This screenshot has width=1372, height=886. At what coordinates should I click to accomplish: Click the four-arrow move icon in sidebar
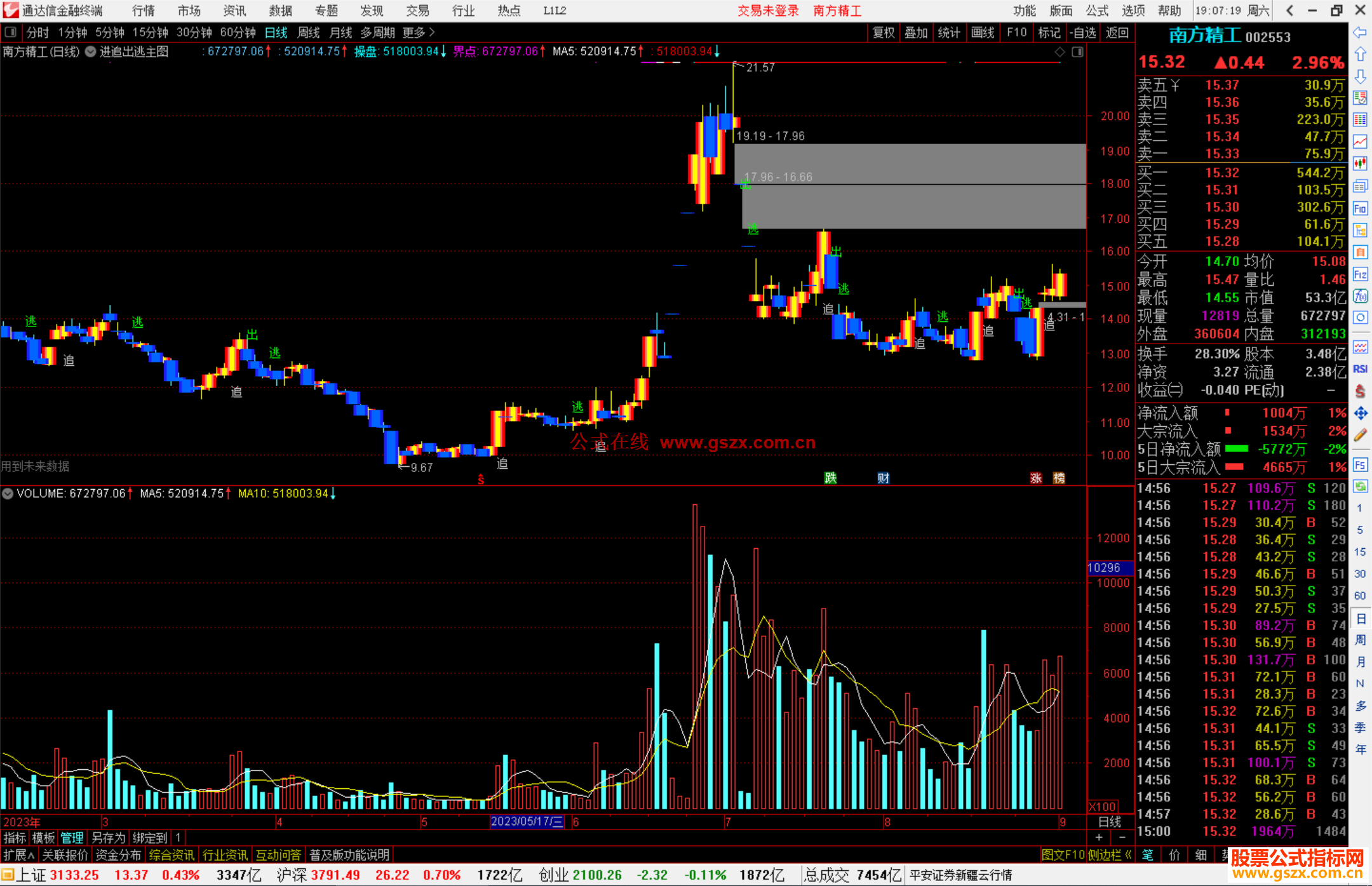1360,413
